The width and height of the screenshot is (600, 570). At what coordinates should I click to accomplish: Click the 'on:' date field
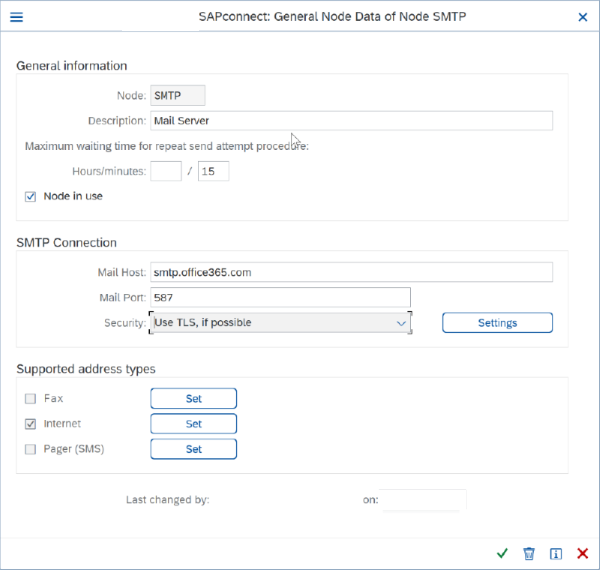pyautogui.click(x=423, y=500)
